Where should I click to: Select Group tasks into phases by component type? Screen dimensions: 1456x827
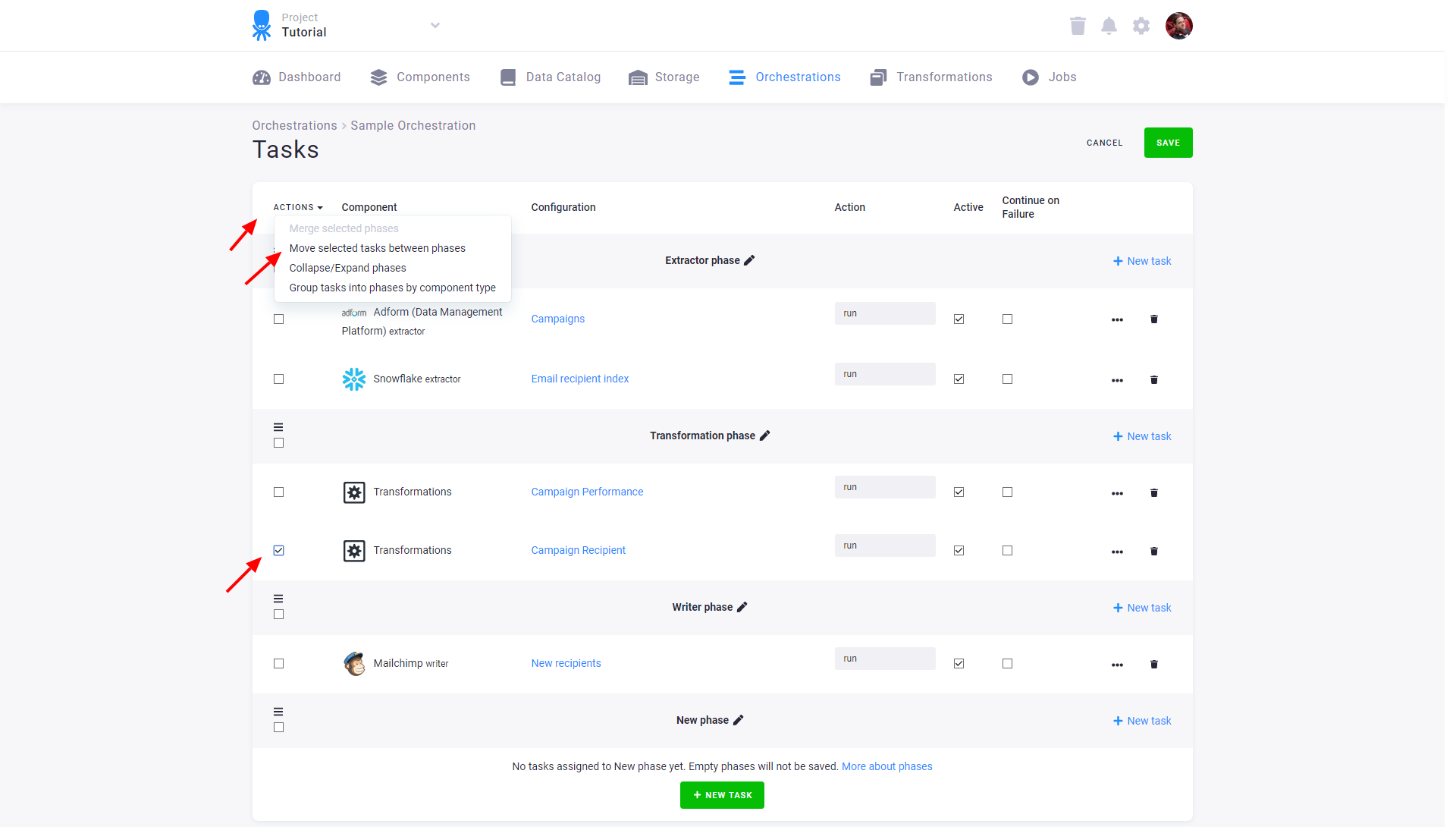(x=393, y=288)
